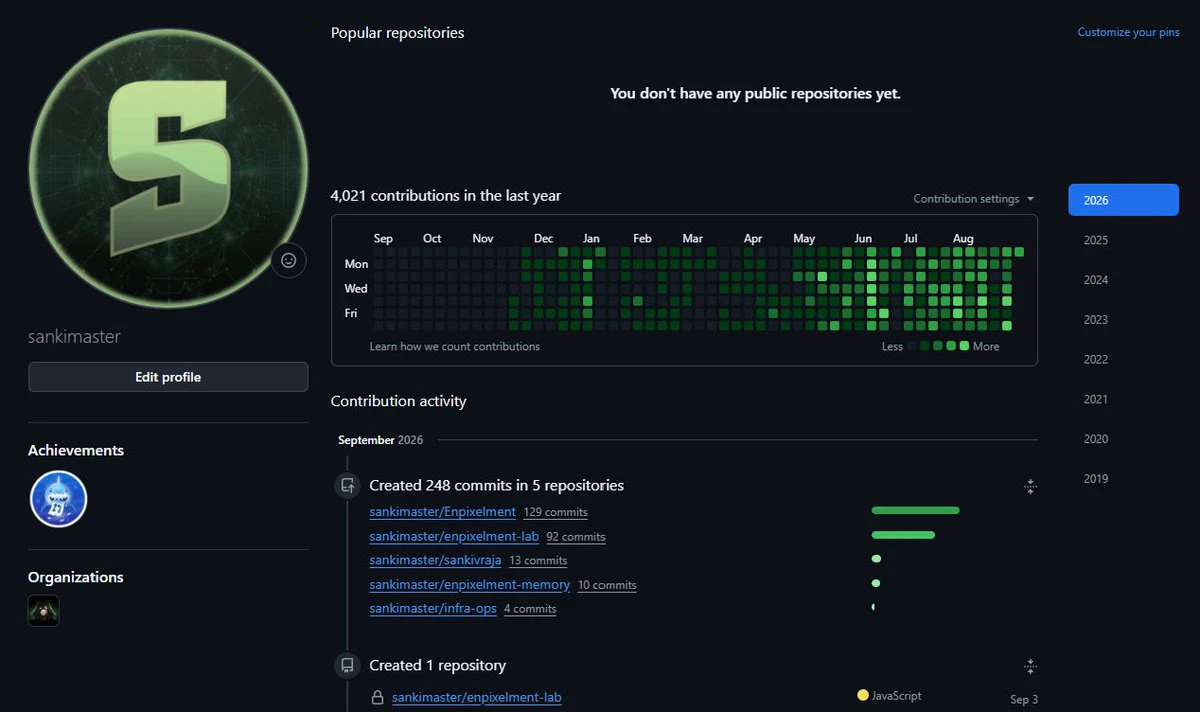Image resolution: width=1200 pixels, height=712 pixels.
Task: Click the Organizations heading
Action: 76,577
